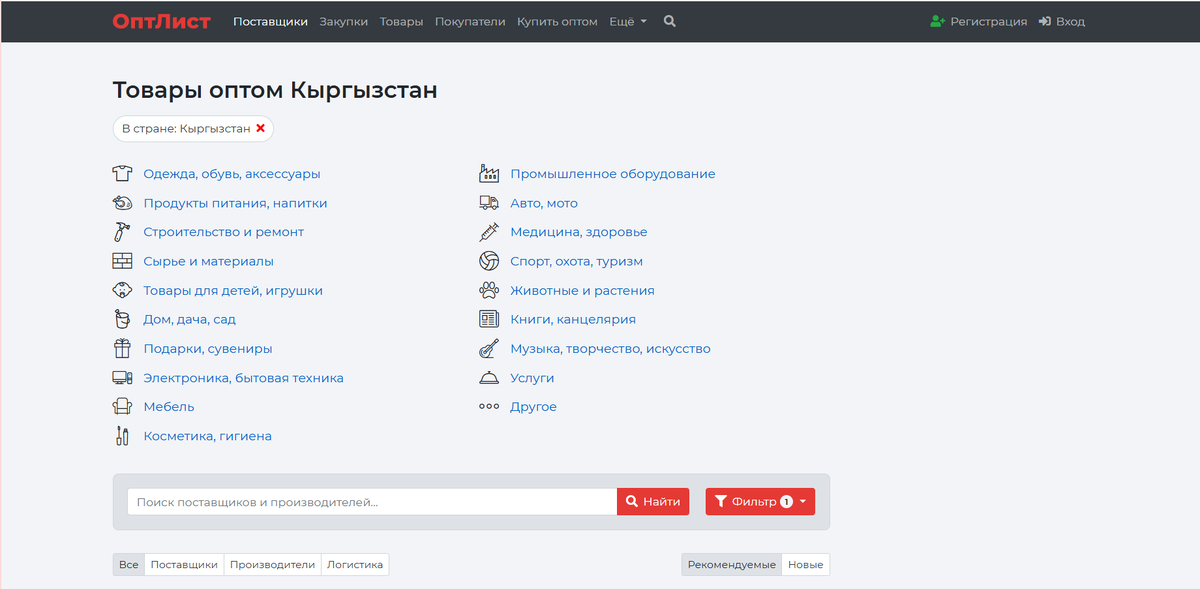Open Закупки in the top menu
Viewport: 1200px width, 589px height.
tap(344, 21)
